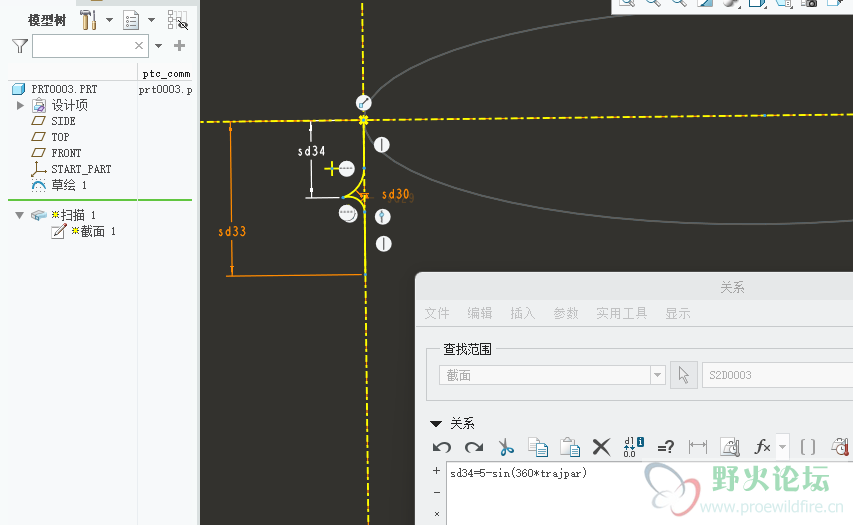Toggle the tree visibility eye icon
Image resolution: width=853 pixels, height=525 pixels.
(x=177, y=20)
